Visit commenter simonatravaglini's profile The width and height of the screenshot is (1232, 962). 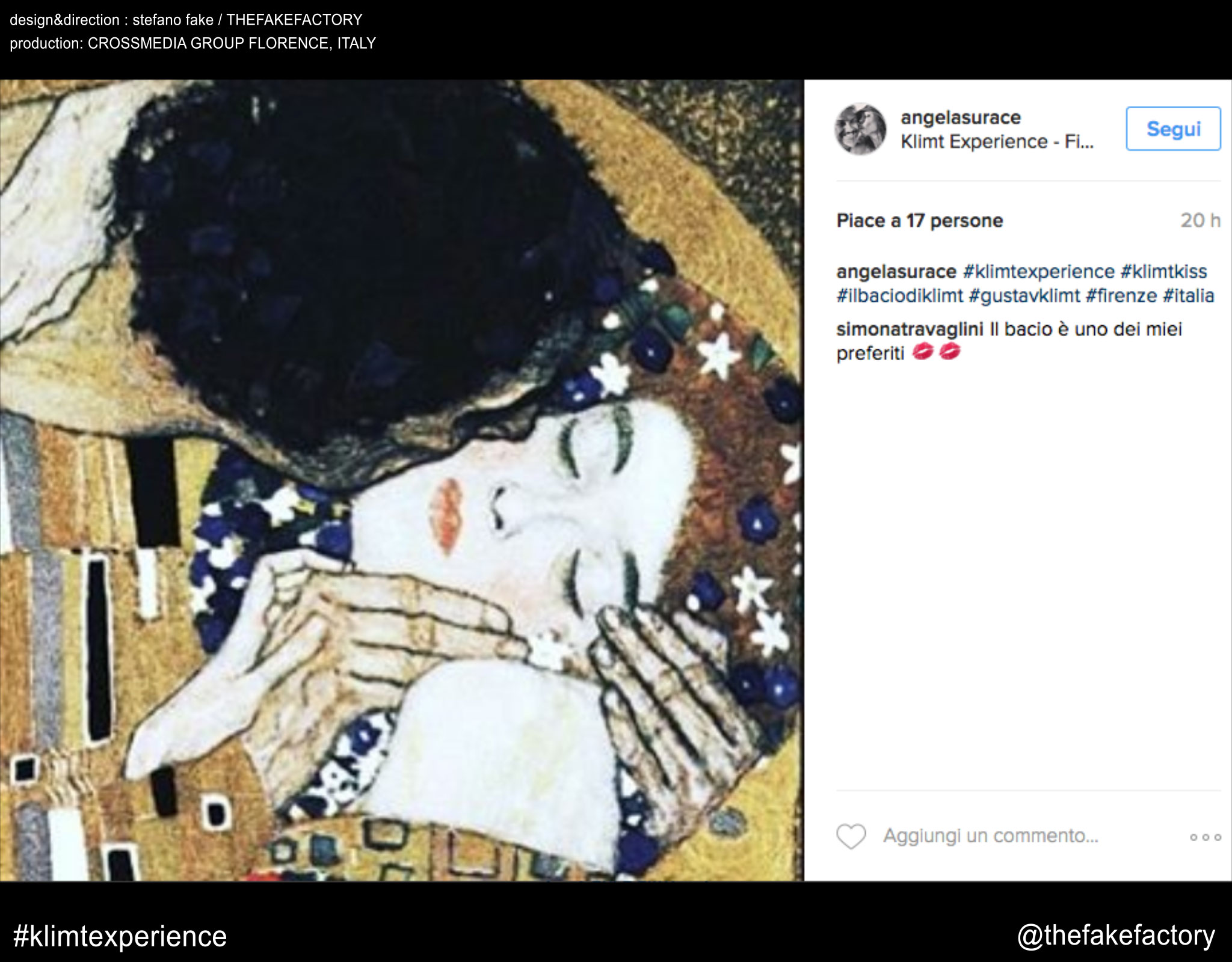[909, 329]
